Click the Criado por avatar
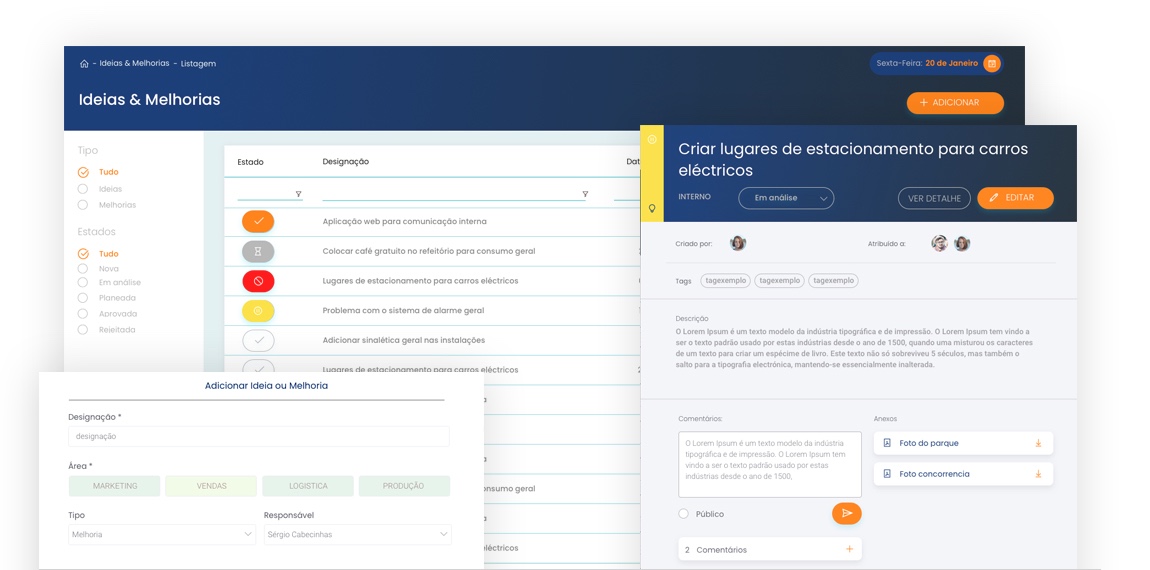 (x=738, y=244)
